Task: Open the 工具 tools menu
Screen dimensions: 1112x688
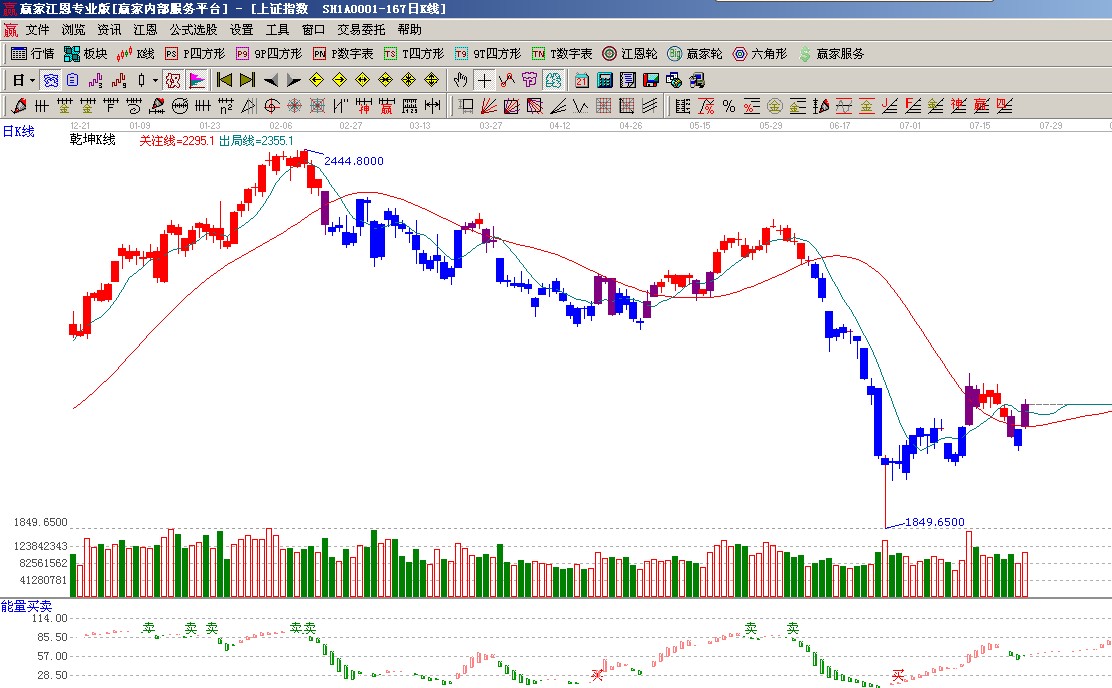Action: pyautogui.click(x=277, y=30)
